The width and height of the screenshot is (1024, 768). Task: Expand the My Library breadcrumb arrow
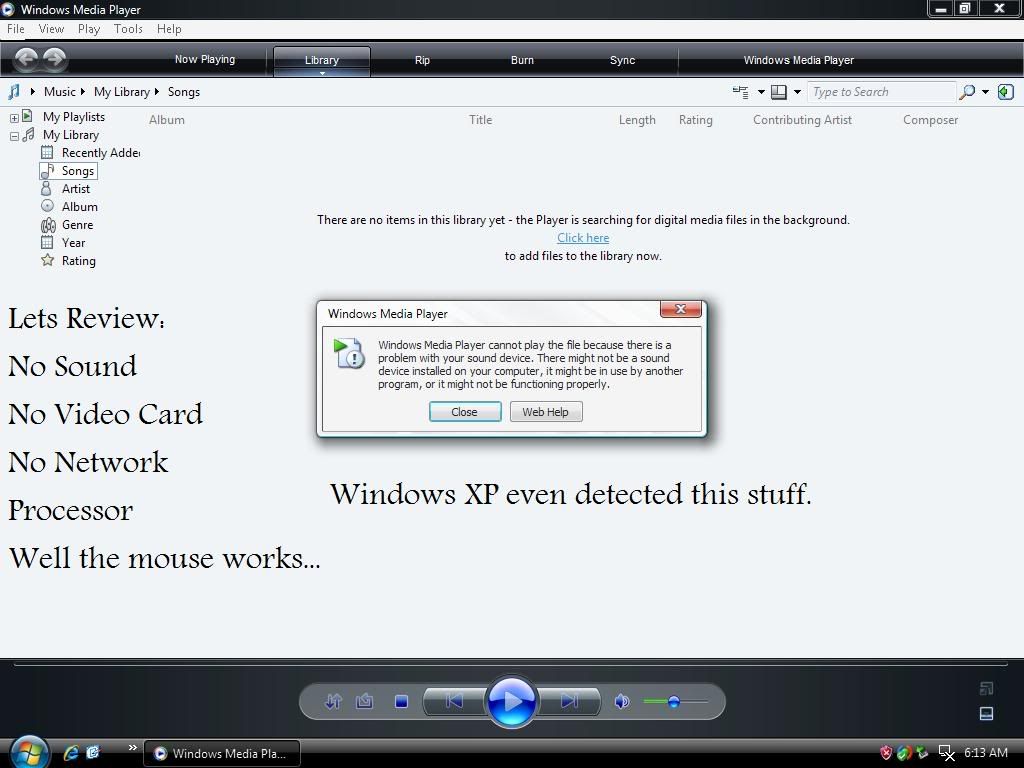click(x=157, y=91)
